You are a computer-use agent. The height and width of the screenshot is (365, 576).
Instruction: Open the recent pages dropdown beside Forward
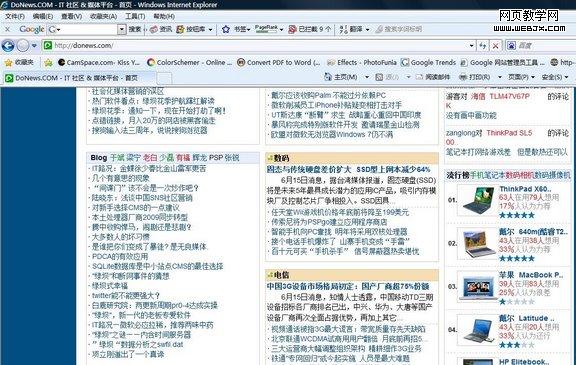[34, 46]
